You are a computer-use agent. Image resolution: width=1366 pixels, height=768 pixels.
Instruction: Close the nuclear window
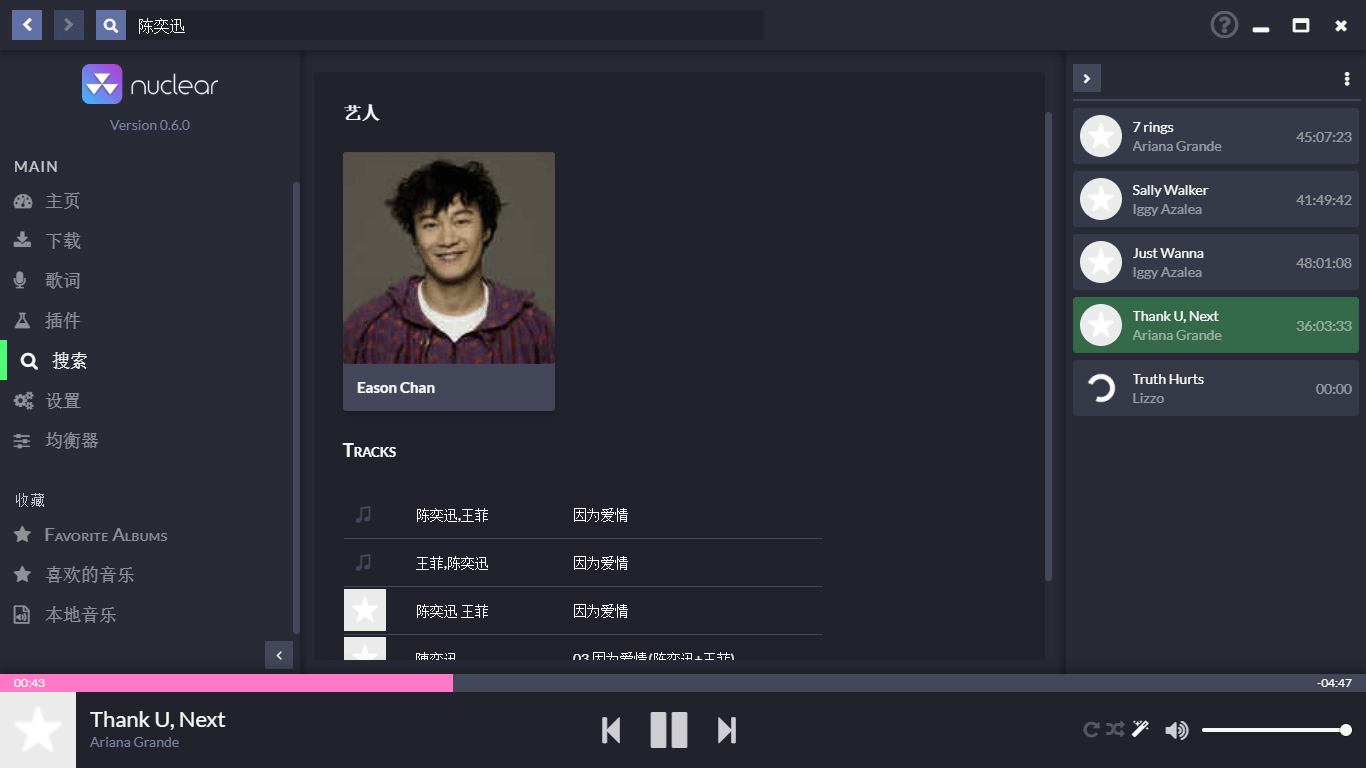(1341, 26)
